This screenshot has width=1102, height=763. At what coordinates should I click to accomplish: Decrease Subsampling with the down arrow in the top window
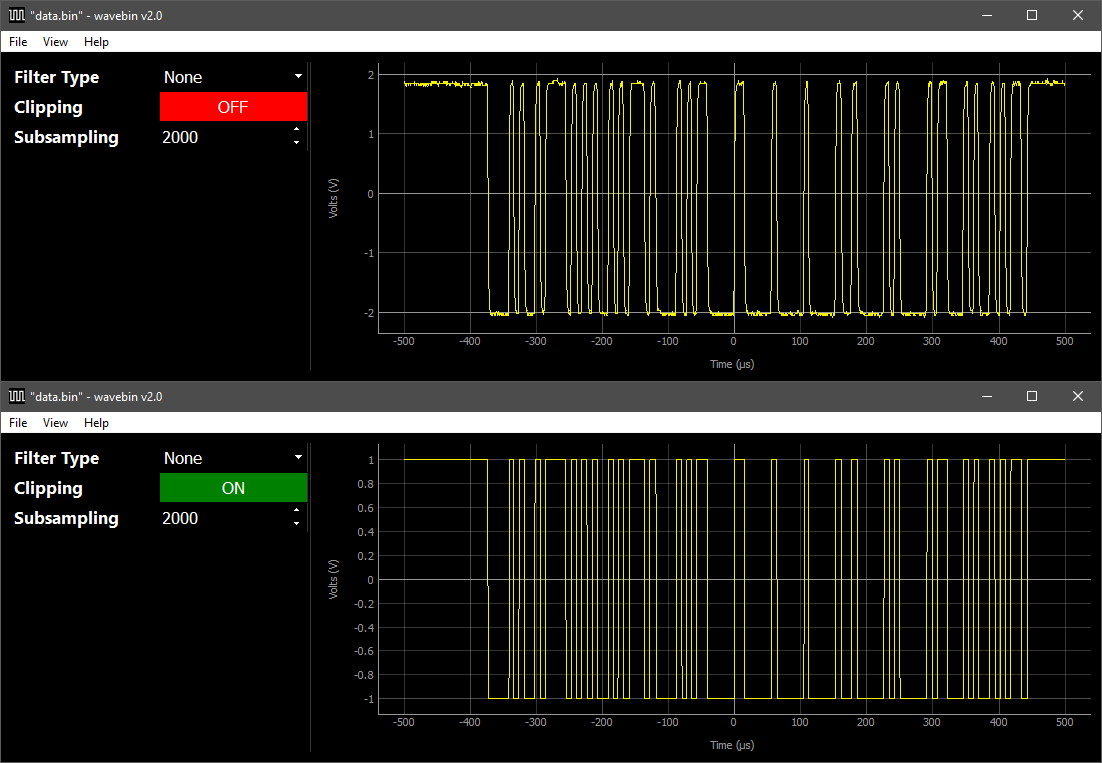tap(296, 143)
